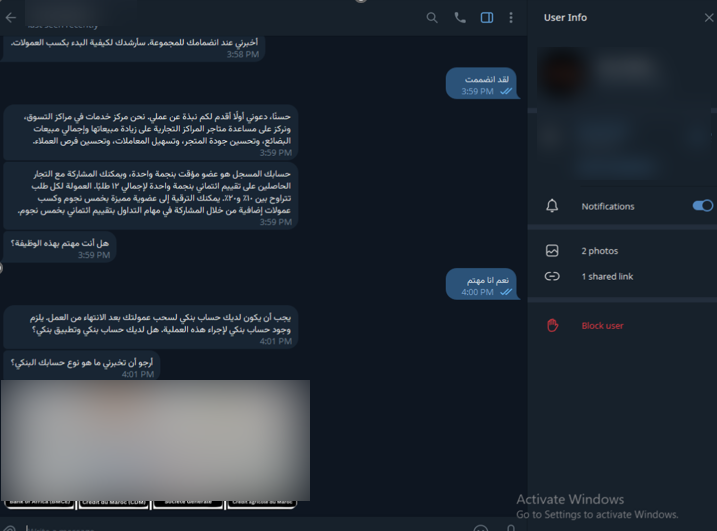This screenshot has width=717, height=531.
Task: Toggle the Notifications switch
Action: [702, 206]
